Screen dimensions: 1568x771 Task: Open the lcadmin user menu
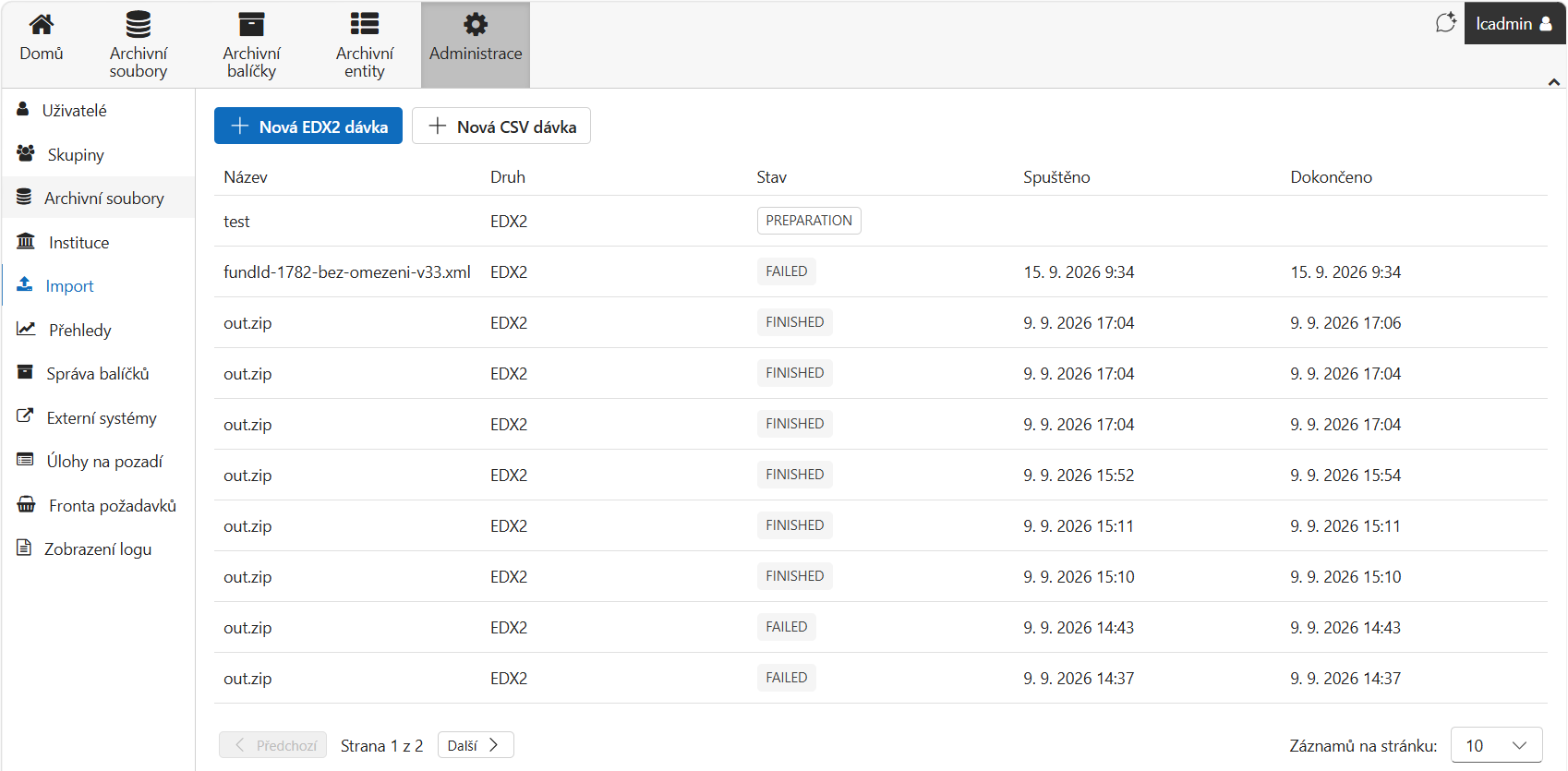point(1514,23)
